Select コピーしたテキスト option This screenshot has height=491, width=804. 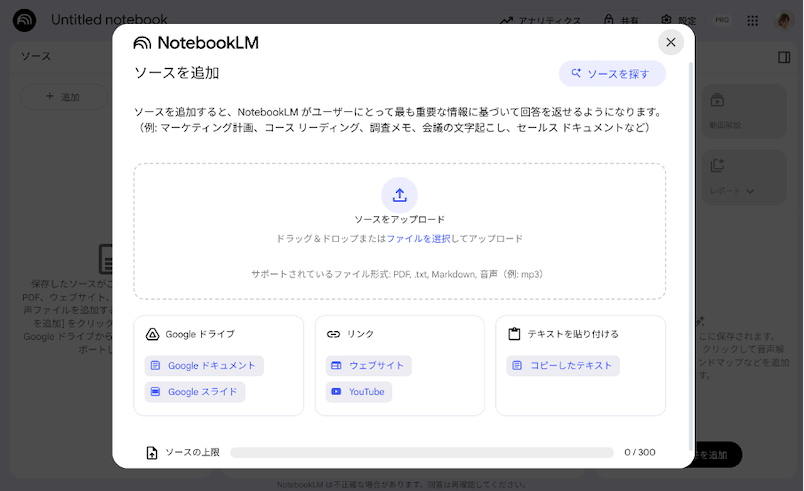pos(563,365)
